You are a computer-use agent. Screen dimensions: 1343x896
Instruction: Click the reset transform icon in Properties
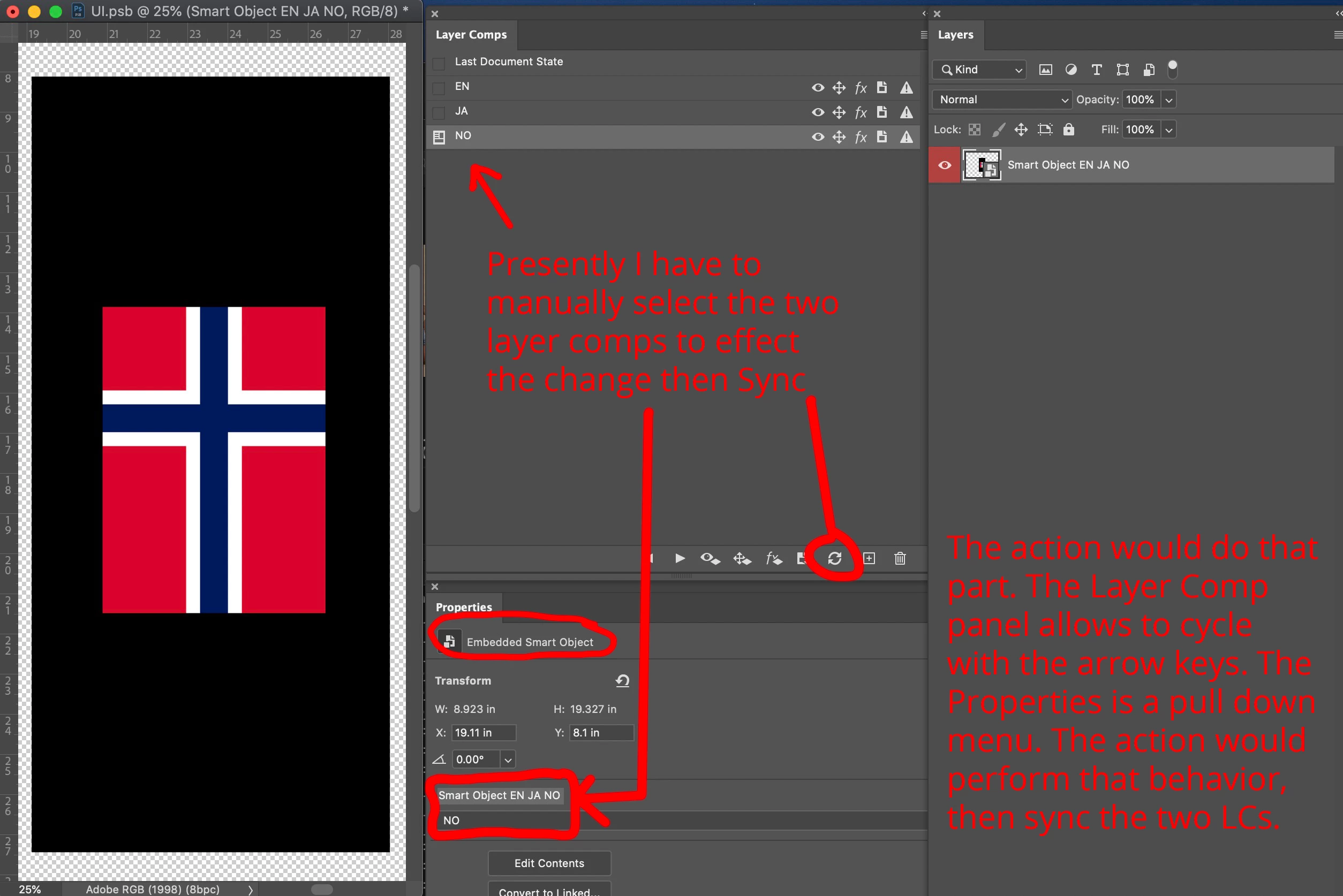pyautogui.click(x=622, y=681)
